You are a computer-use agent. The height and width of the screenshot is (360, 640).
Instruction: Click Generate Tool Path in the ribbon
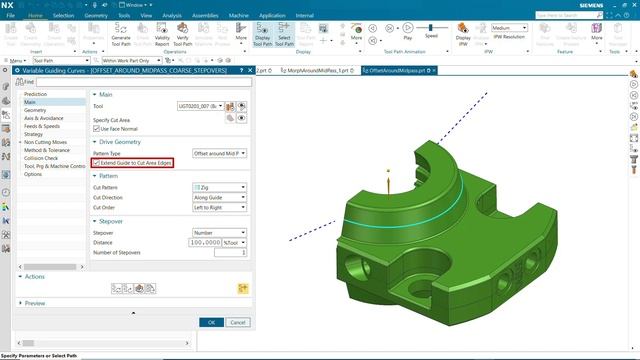[x=121, y=34]
